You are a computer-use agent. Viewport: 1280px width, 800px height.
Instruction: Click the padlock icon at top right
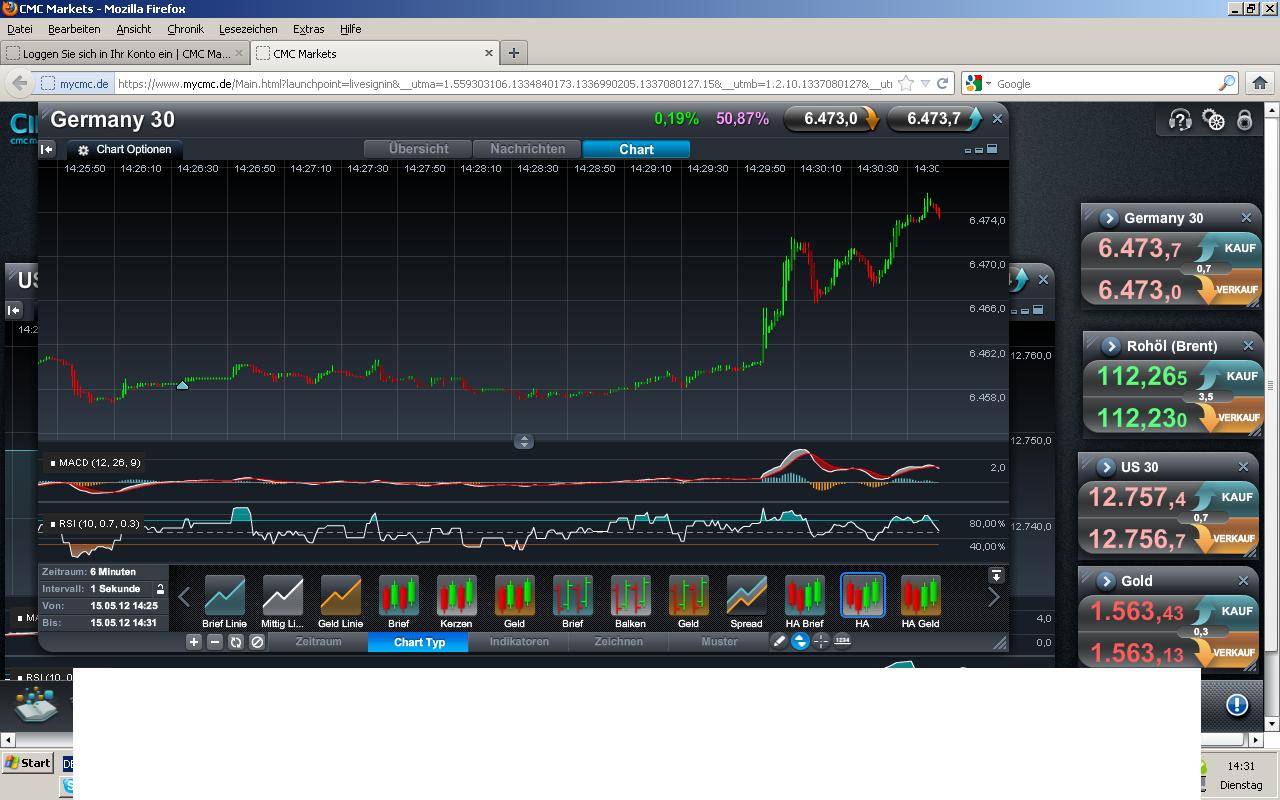point(1244,120)
